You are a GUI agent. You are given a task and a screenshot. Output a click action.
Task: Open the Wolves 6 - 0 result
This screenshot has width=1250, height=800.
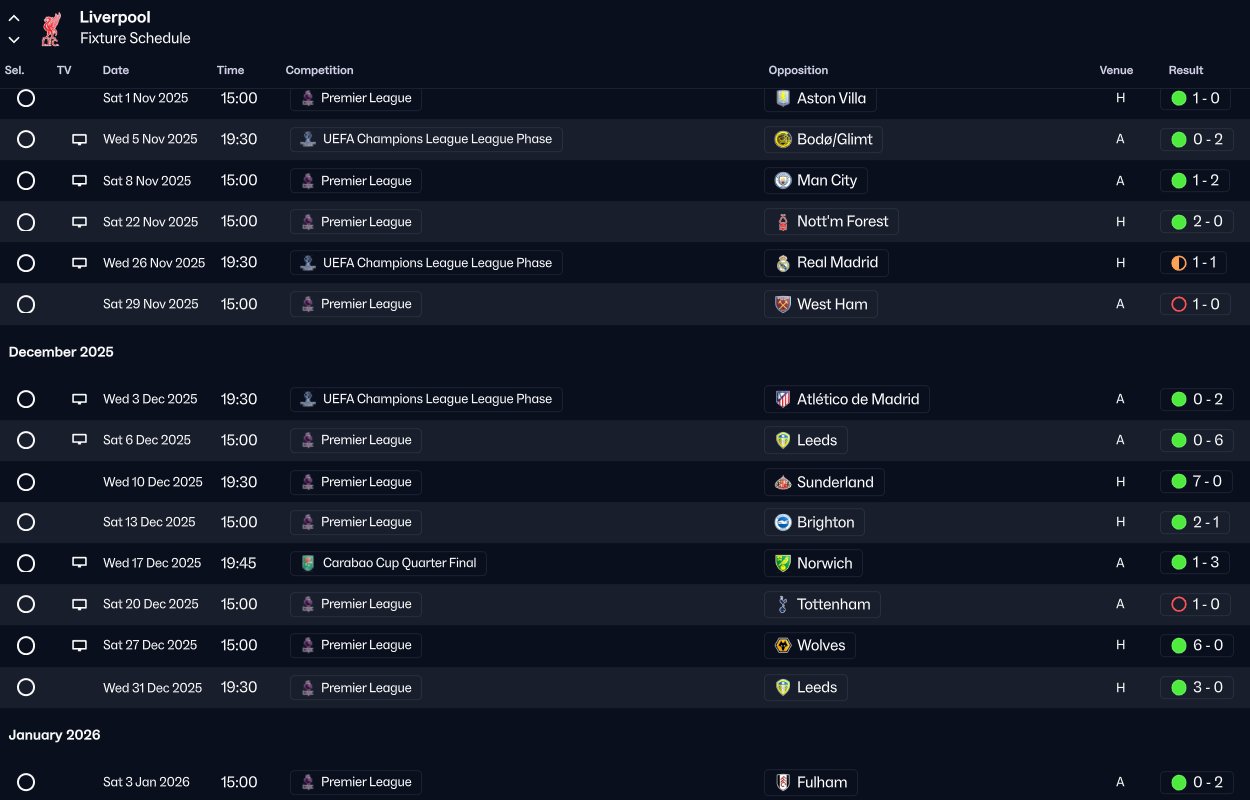[x=1195, y=645]
